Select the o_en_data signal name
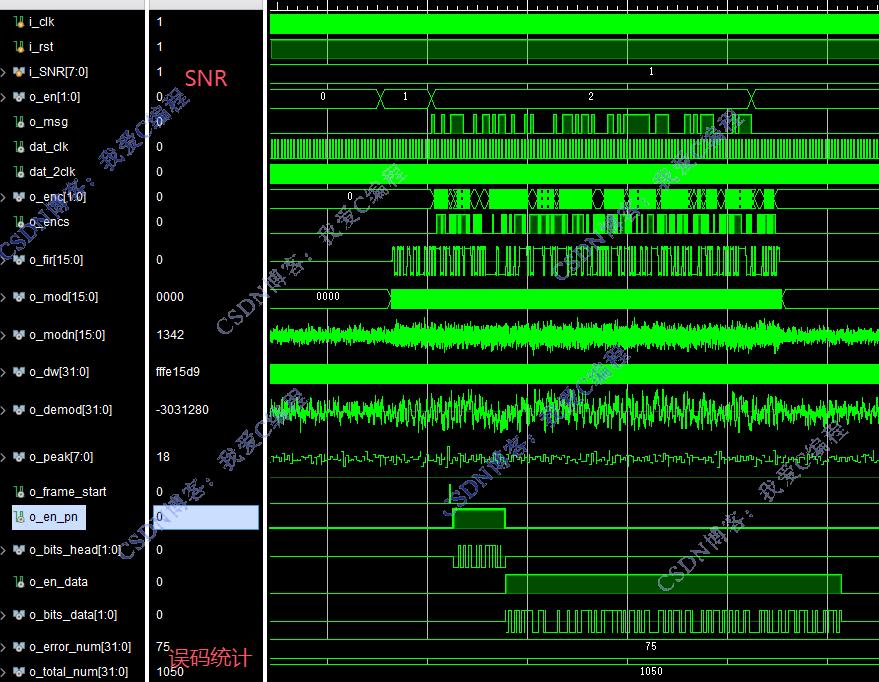879x682 pixels. coord(58,582)
